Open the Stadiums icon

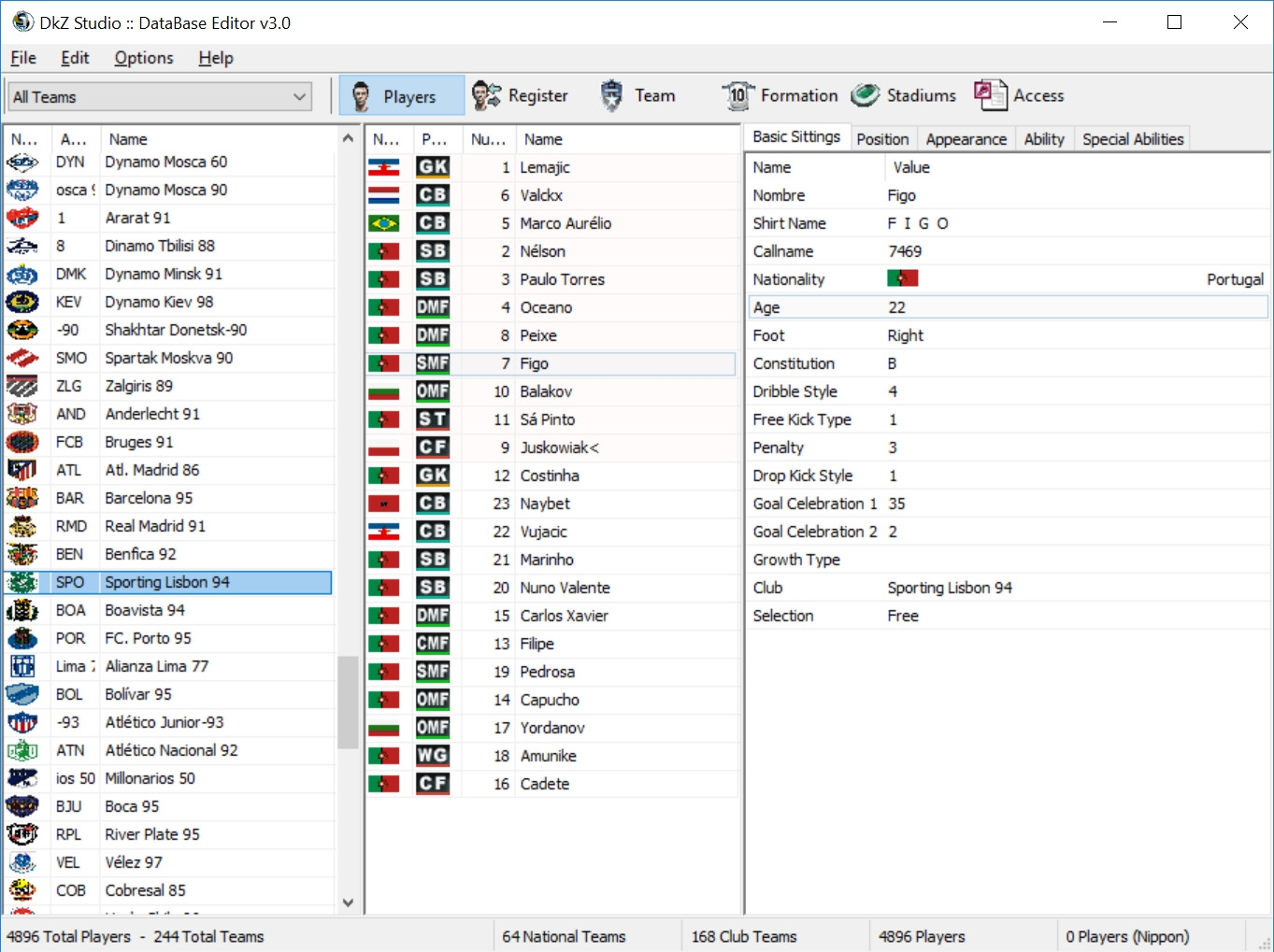pos(866,95)
